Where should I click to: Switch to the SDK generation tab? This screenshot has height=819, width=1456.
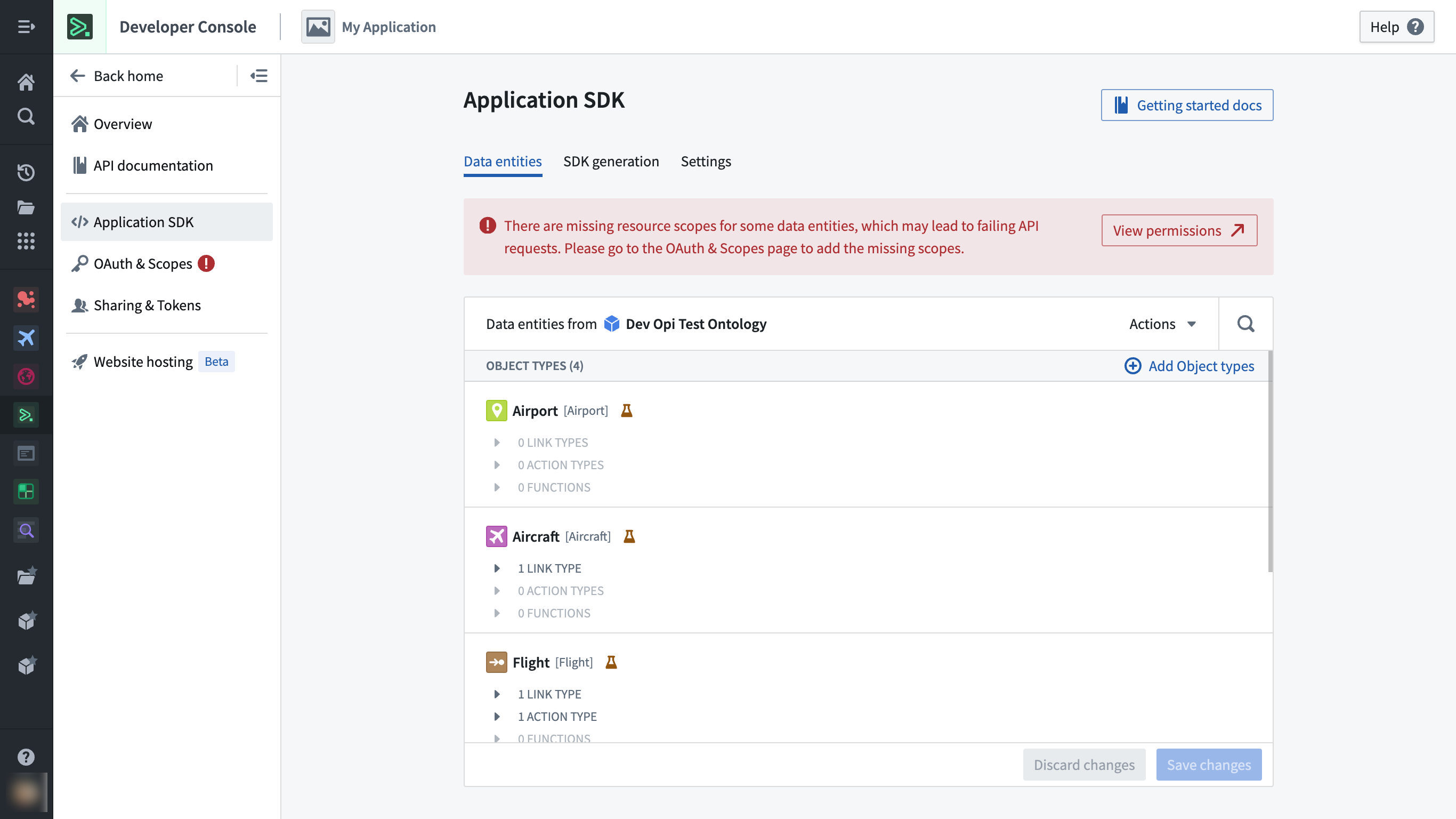(611, 161)
